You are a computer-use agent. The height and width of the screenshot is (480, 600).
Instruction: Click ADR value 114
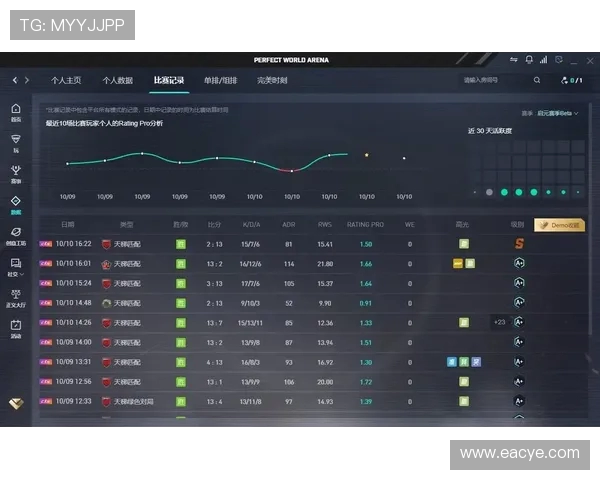click(289, 264)
